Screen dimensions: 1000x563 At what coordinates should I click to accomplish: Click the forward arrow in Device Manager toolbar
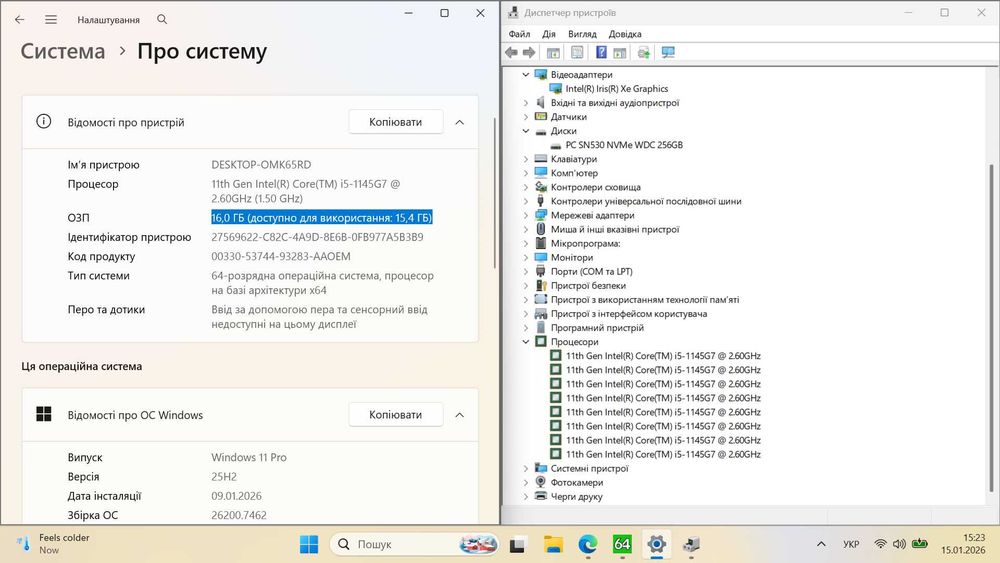[529, 52]
